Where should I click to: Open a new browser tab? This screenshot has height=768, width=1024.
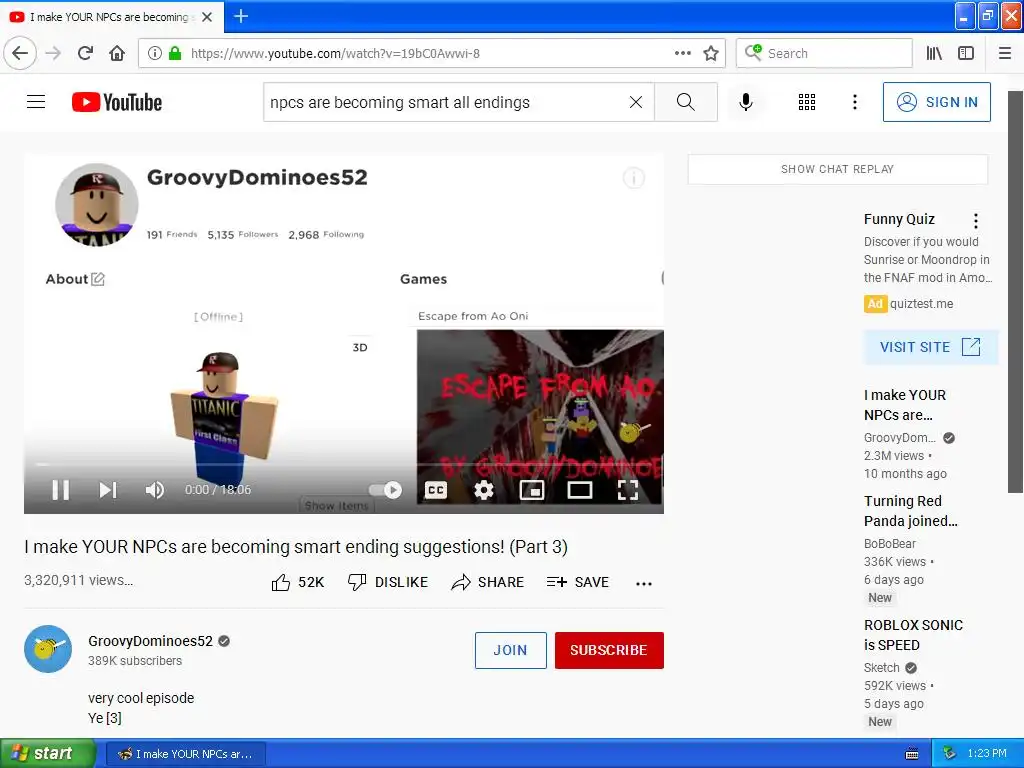tap(241, 16)
